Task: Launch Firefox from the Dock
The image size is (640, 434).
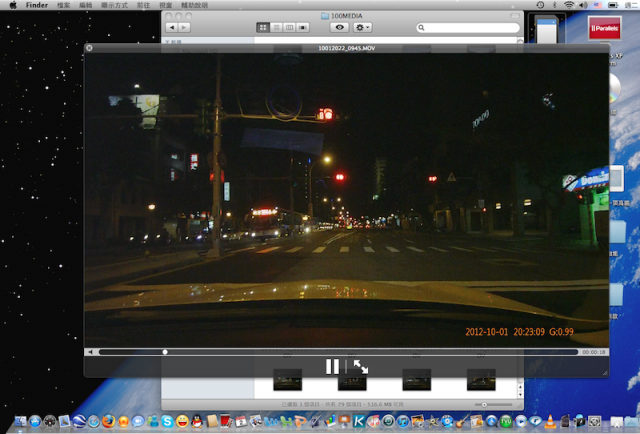Action: pos(109,421)
